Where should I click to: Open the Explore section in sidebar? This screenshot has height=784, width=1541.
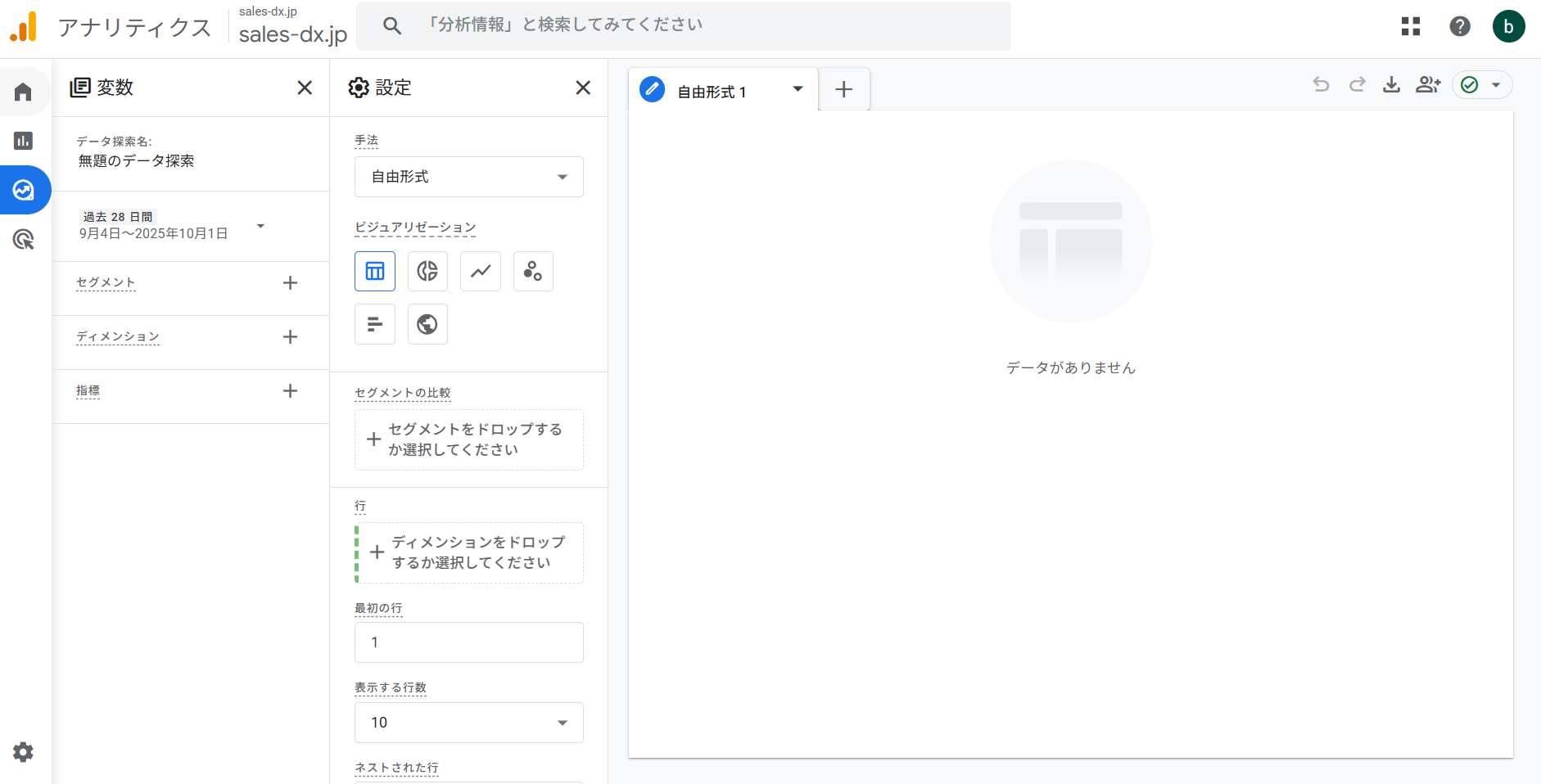[x=24, y=191]
